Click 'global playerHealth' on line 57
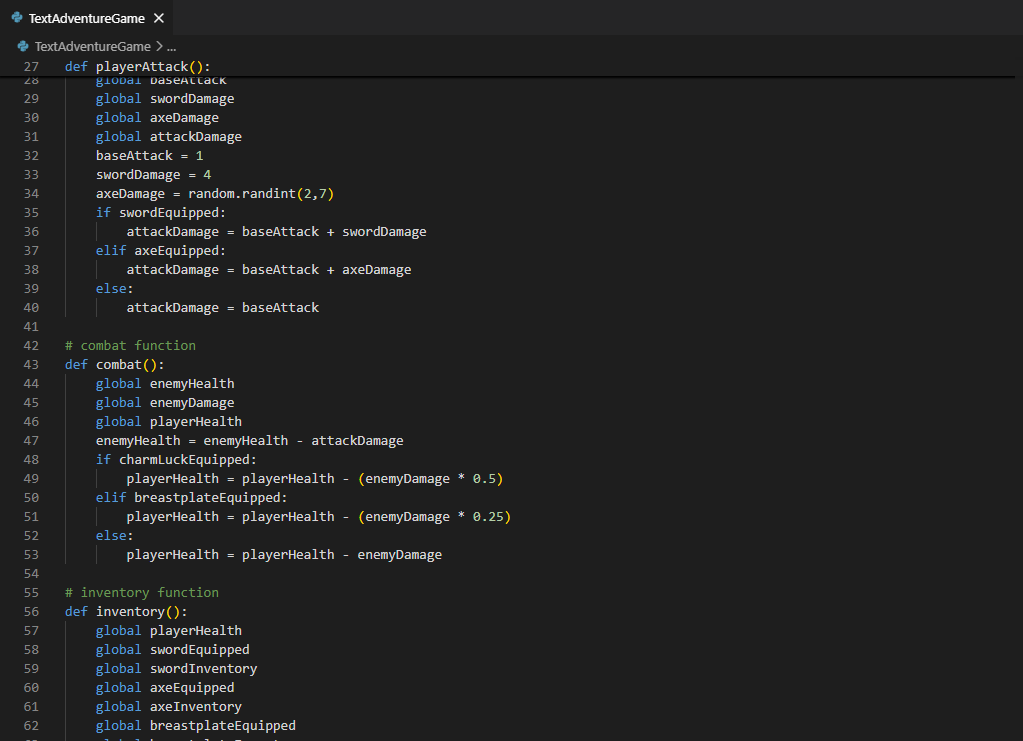 pyautogui.click(x=169, y=630)
